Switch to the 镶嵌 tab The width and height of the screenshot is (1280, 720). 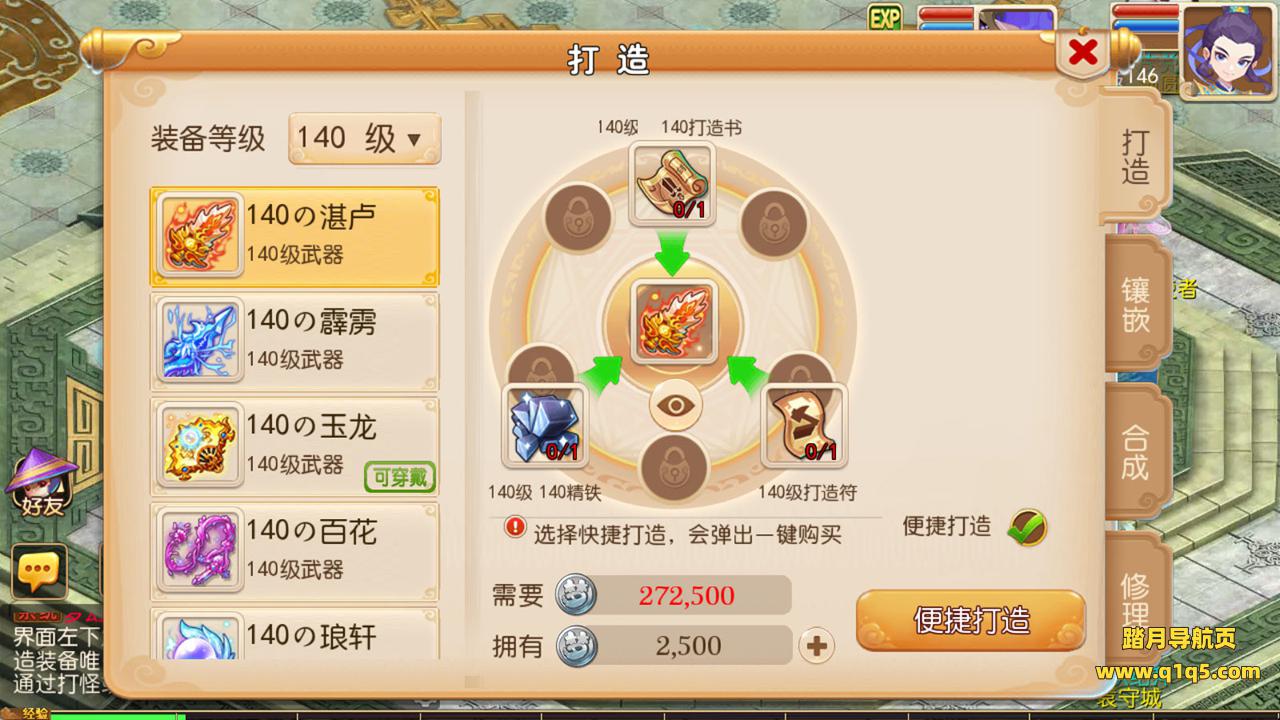[x=1135, y=304]
